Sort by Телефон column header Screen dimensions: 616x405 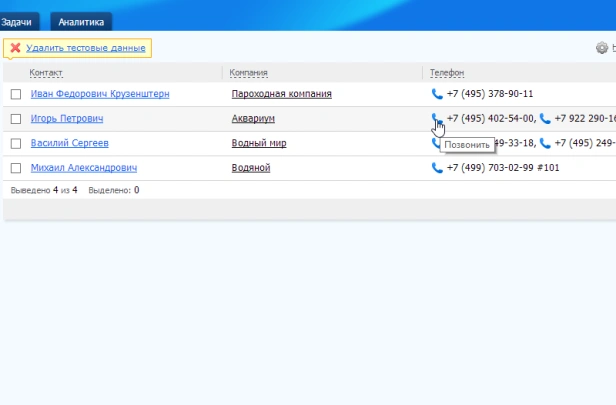447,73
